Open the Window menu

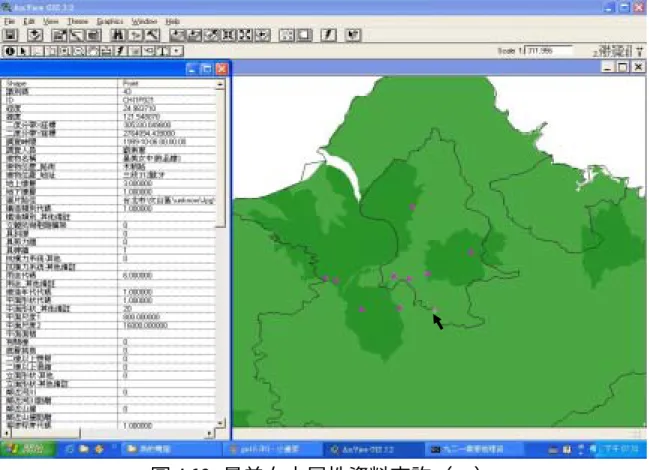pos(144,21)
